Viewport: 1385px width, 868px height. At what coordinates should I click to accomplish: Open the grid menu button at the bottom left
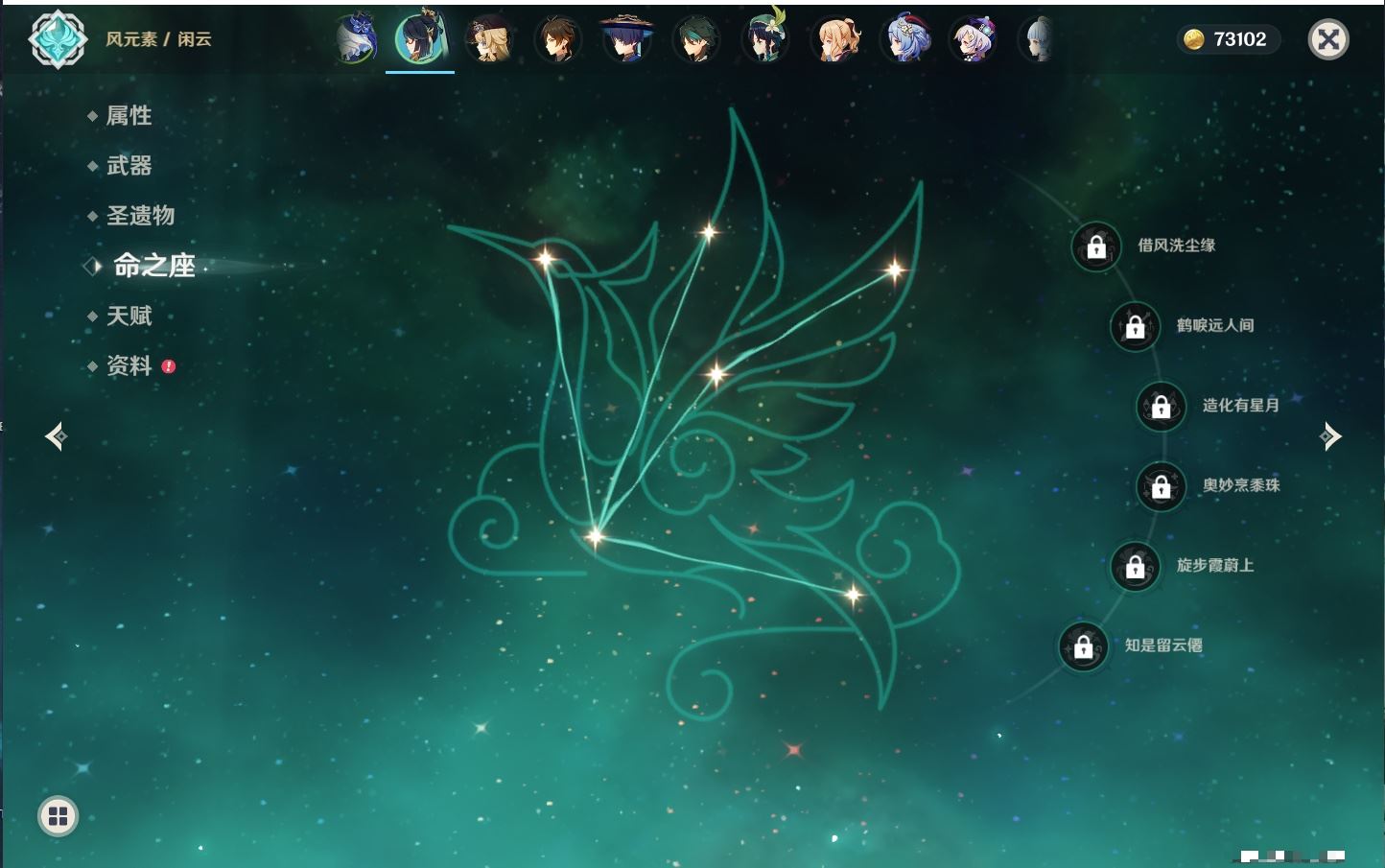pos(58,816)
